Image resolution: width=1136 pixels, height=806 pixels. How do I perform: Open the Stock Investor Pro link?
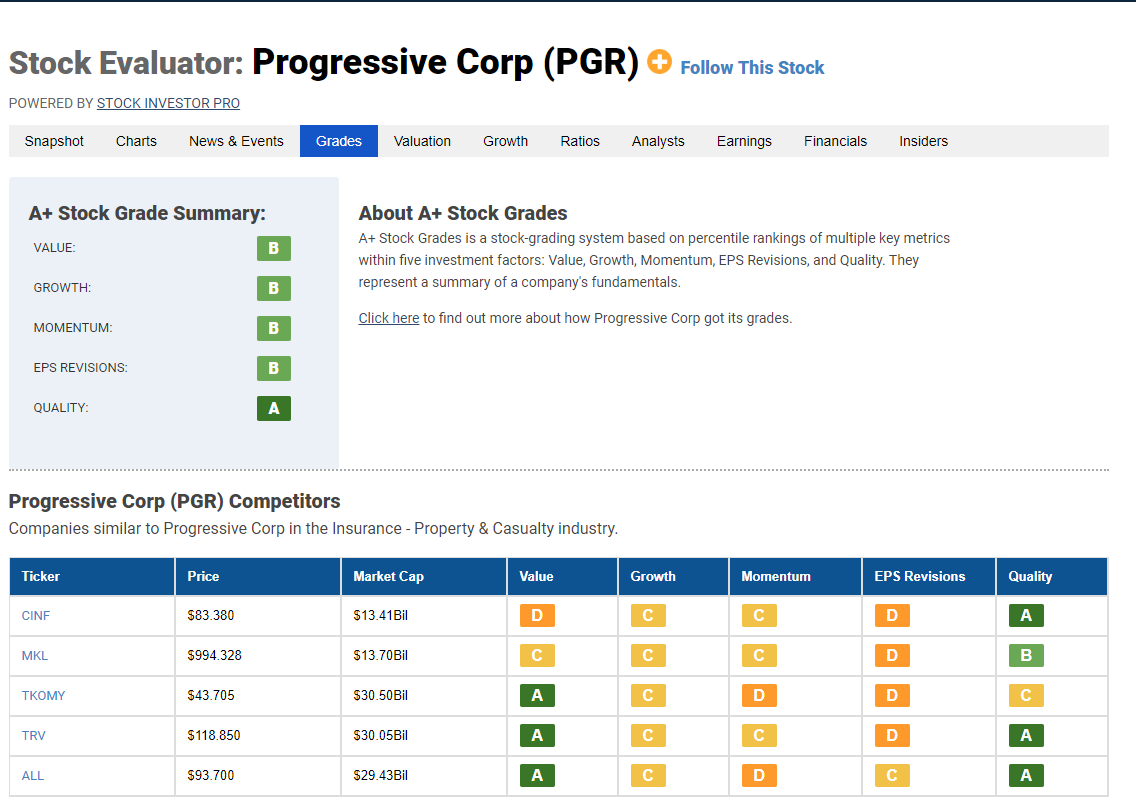tap(168, 104)
